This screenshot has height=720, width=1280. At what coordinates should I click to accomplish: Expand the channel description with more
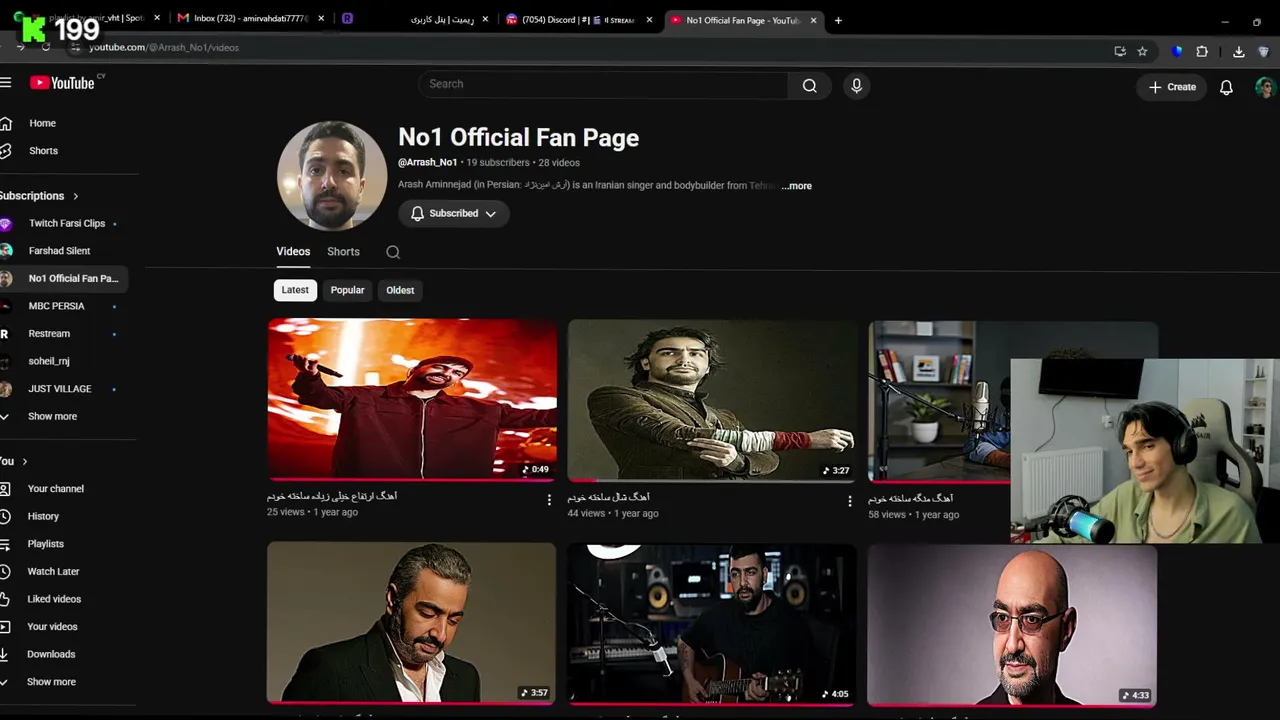[797, 186]
